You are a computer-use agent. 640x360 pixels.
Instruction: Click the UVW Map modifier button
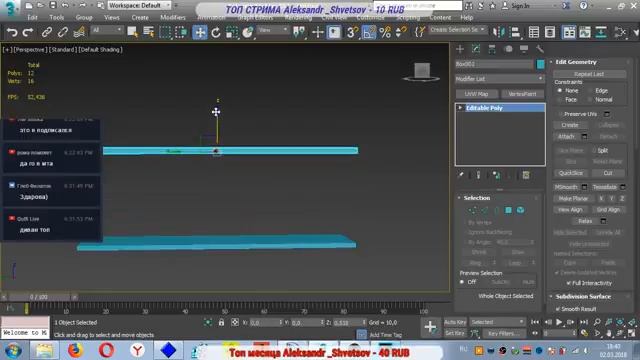(x=476, y=94)
